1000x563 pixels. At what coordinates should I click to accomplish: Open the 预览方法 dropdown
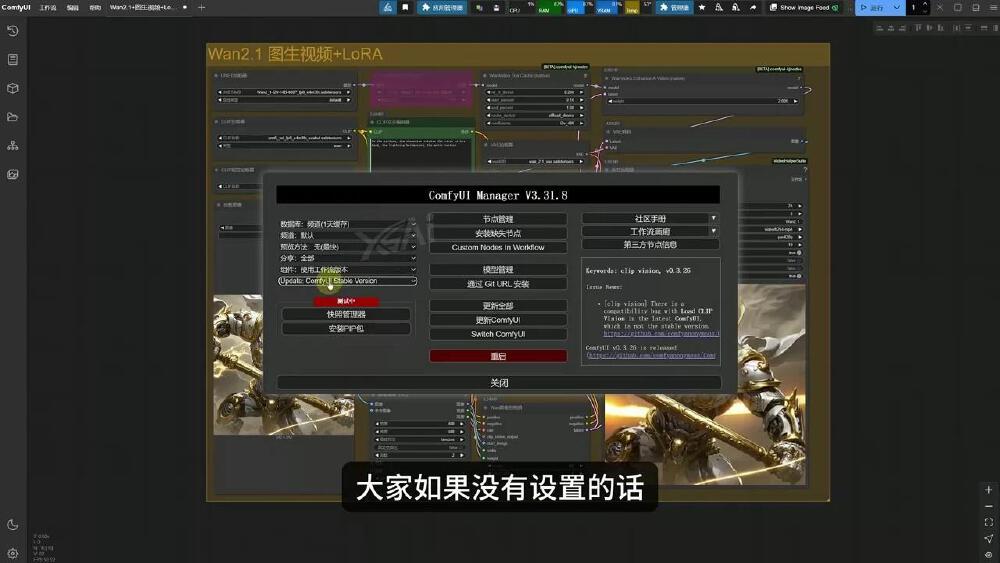tap(348, 247)
